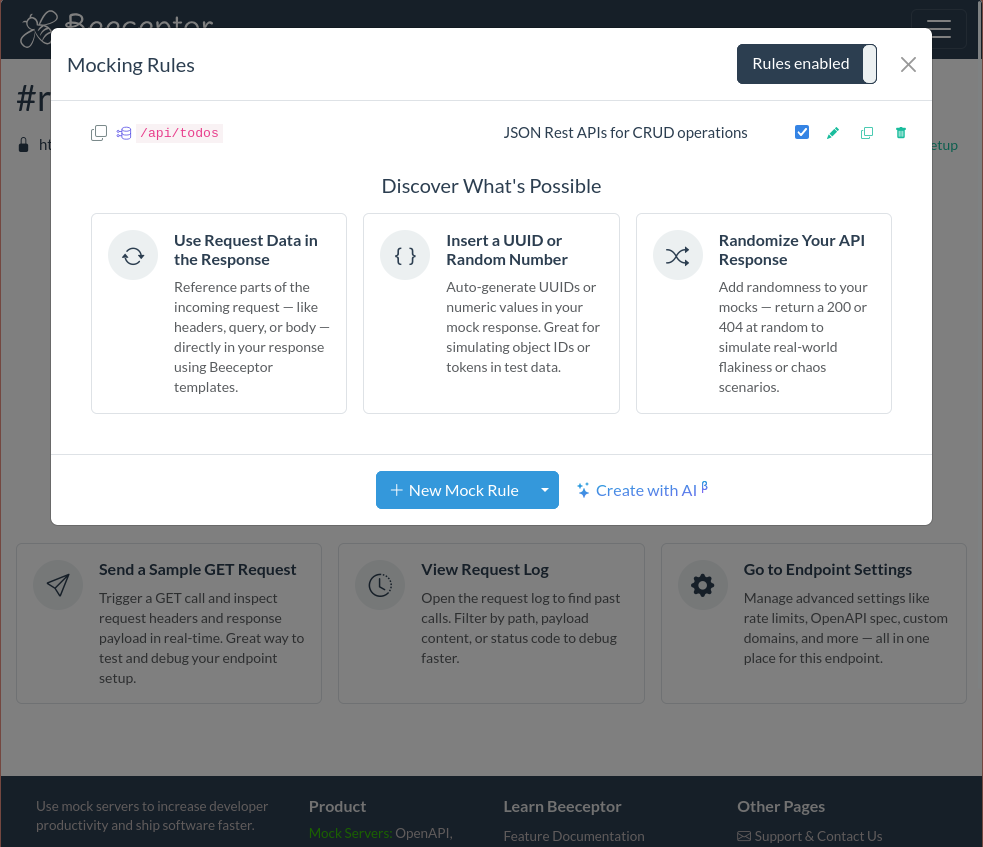Open the hamburger navigation menu

pos(938,29)
